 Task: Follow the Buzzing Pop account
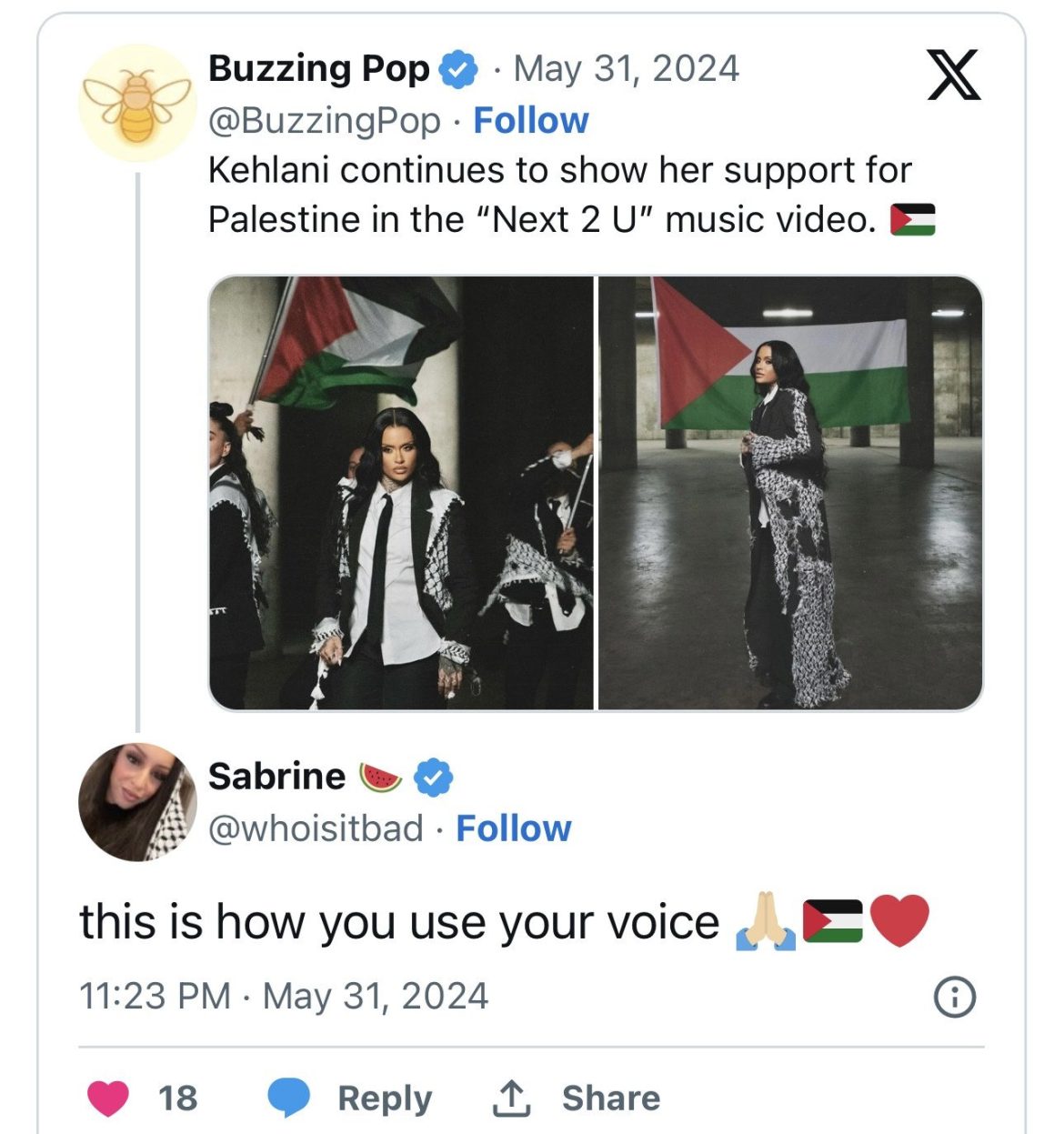coord(531,119)
